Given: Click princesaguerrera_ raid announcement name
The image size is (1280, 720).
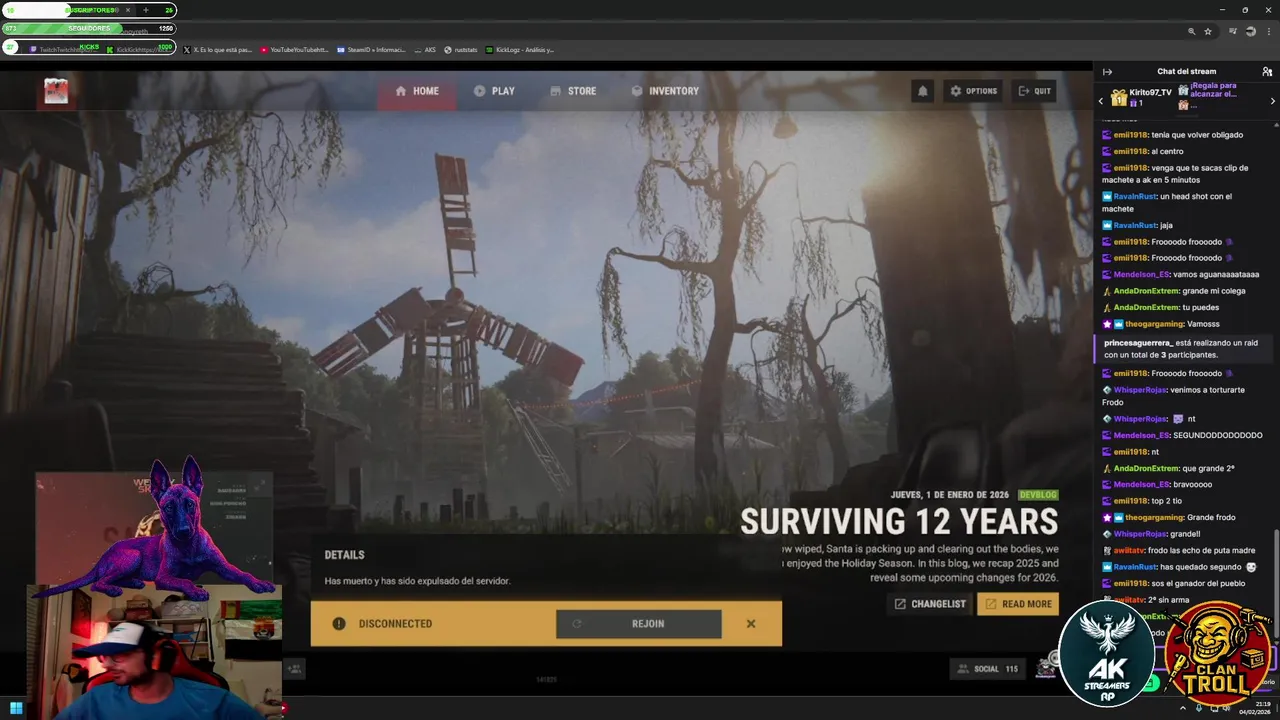Looking at the screenshot, I should 1138,343.
